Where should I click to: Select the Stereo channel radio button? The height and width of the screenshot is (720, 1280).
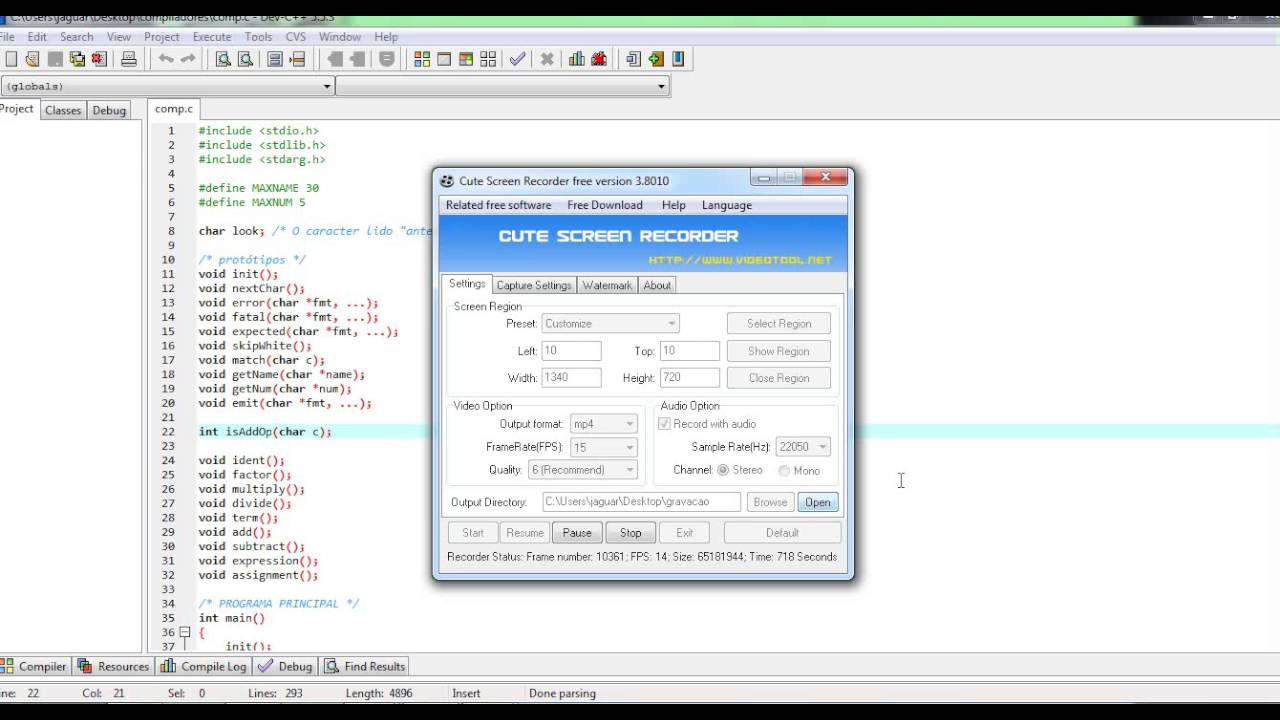click(x=723, y=470)
